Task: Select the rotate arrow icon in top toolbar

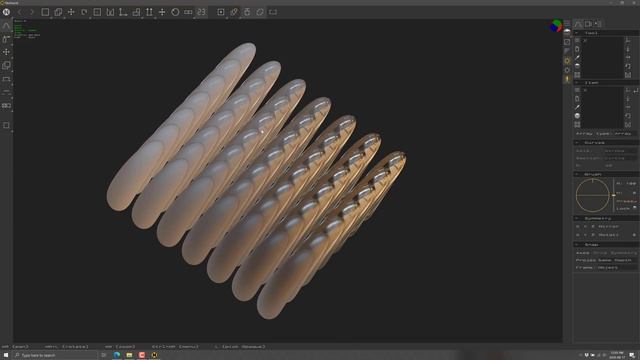Action: pos(84,12)
